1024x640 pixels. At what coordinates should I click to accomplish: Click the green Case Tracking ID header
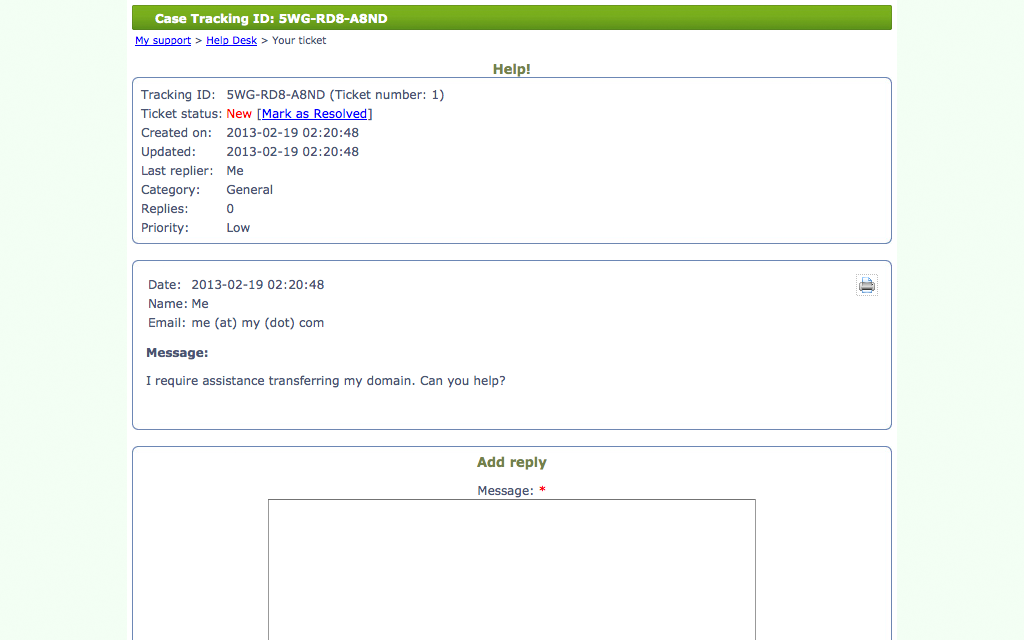[511, 18]
